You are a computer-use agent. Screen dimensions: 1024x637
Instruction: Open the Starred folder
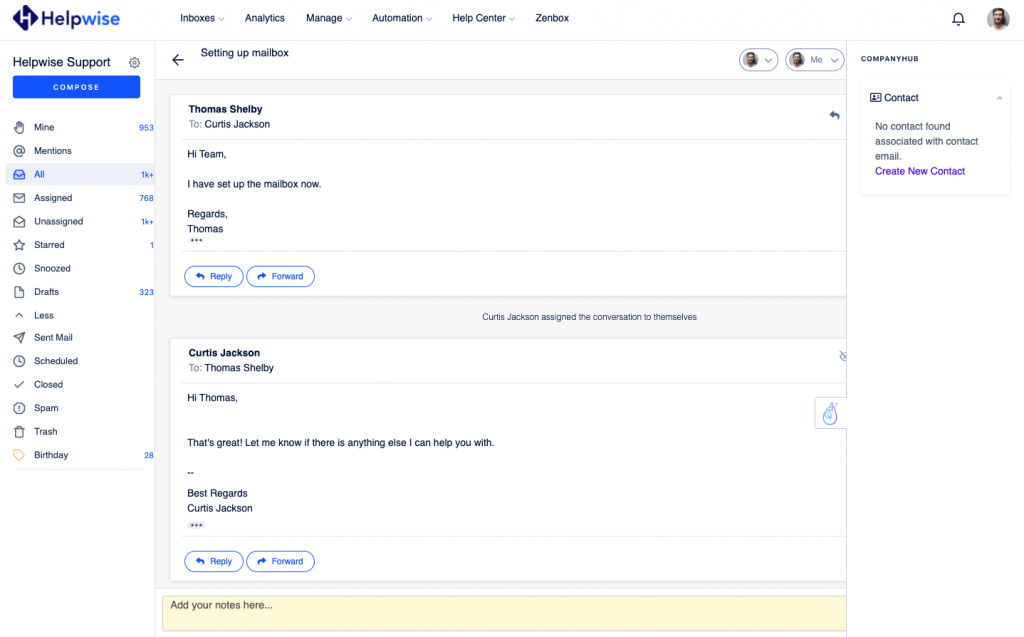click(49, 245)
